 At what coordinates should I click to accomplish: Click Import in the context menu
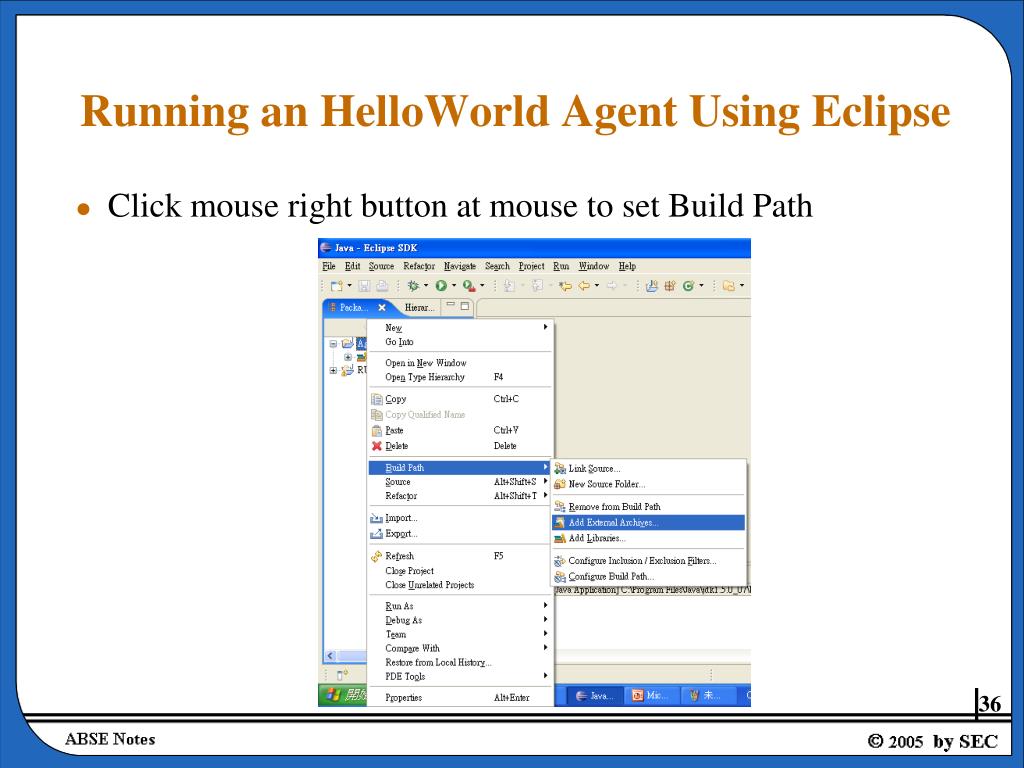(460, 518)
